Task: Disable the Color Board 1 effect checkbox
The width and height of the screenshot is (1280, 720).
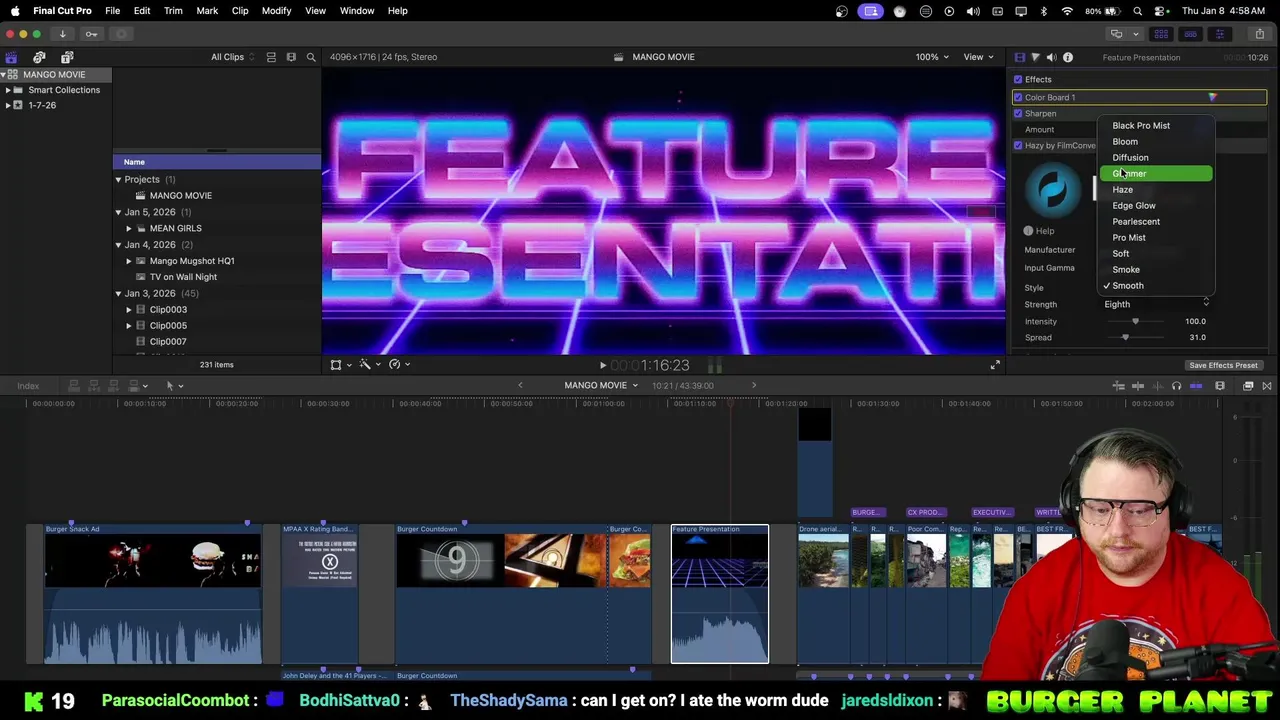Action: click(x=1018, y=97)
